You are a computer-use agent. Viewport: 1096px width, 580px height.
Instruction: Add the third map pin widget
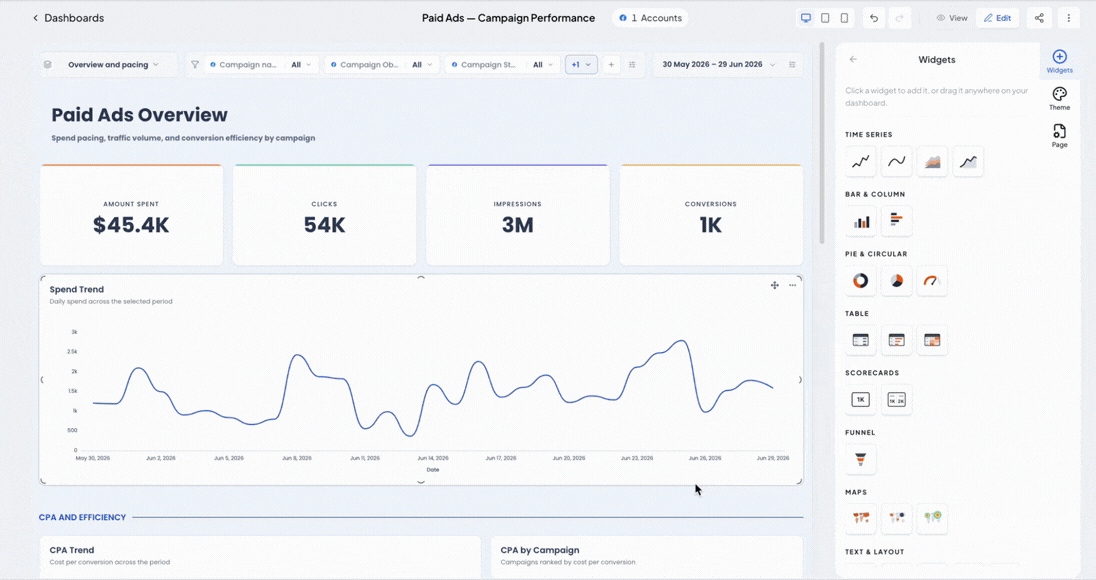tap(932, 518)
